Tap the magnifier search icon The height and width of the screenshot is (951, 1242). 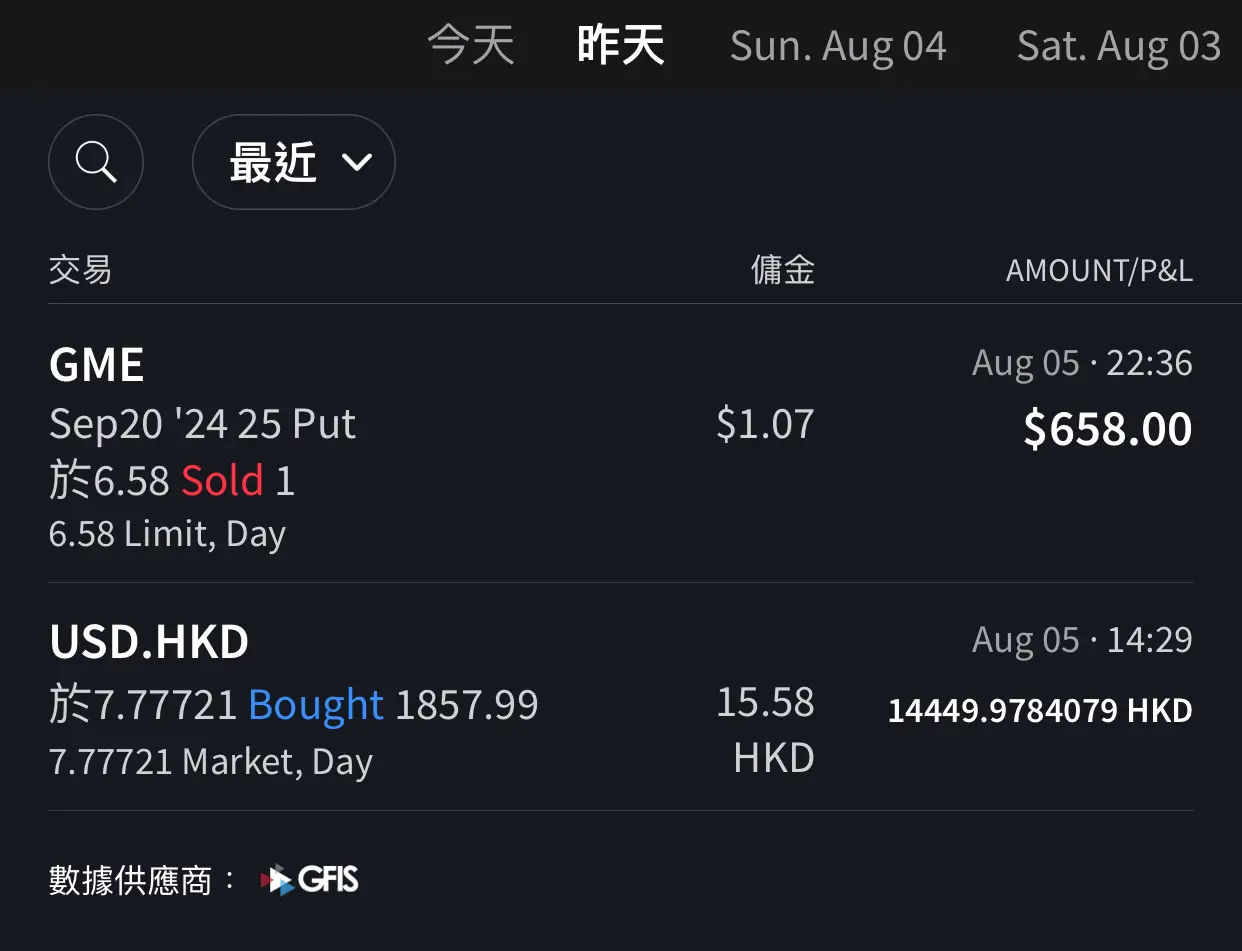96,162
